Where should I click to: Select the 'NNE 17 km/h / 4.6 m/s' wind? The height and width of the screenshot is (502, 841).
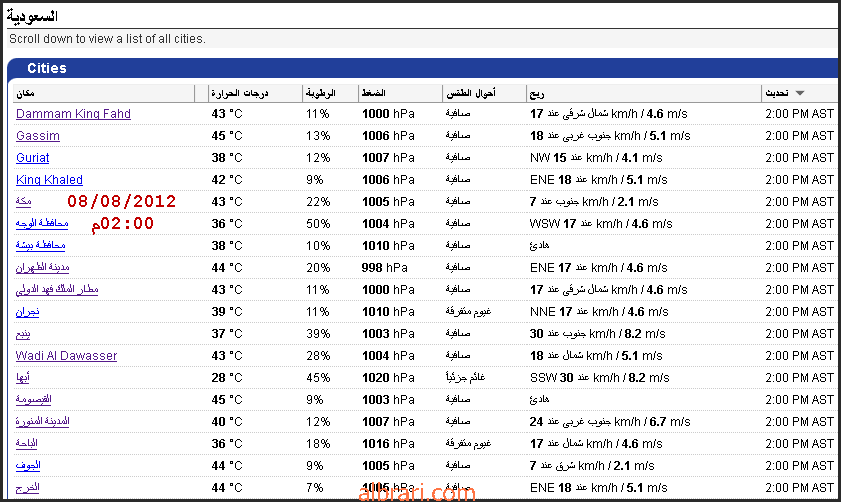pos(599,312)
